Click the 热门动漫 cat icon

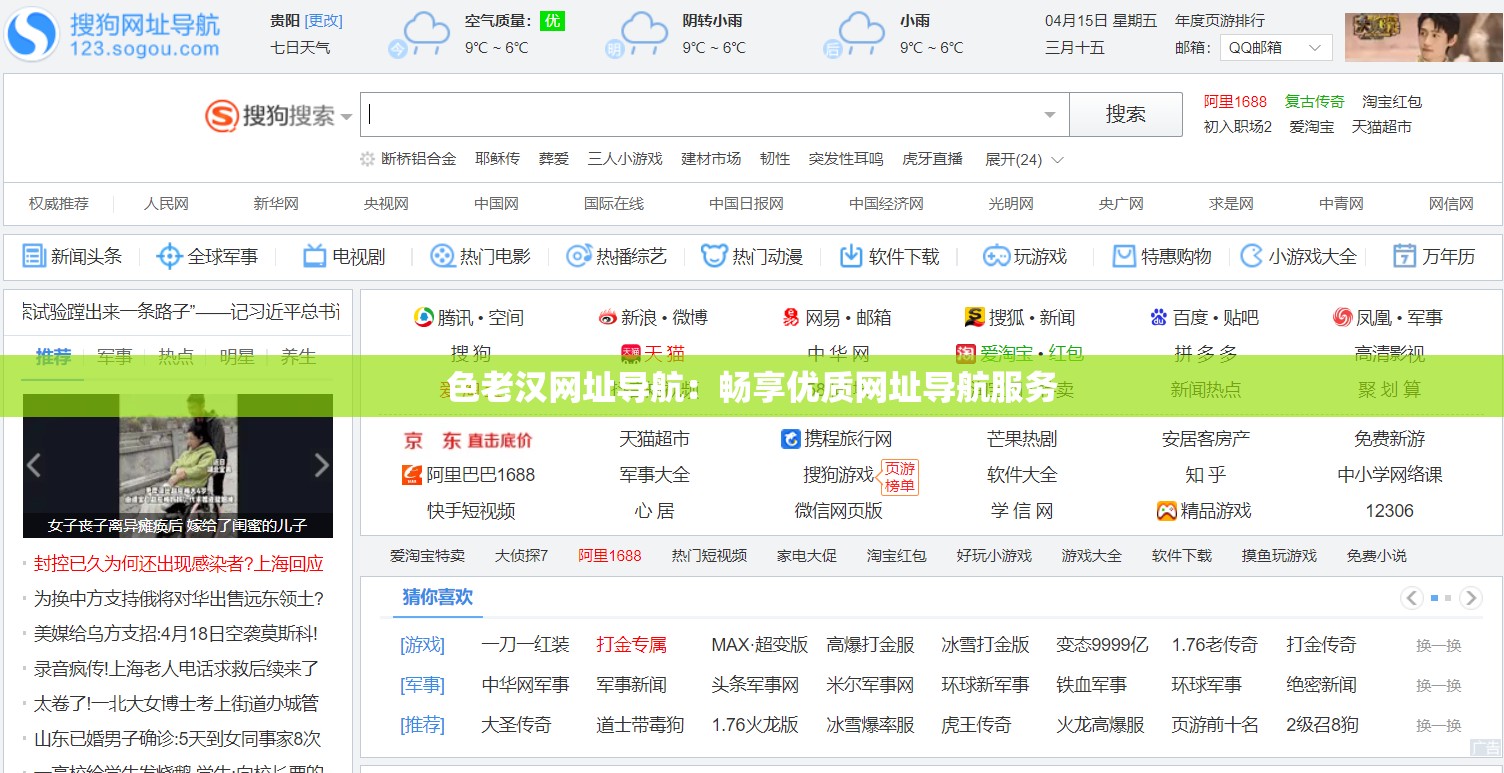713,256
